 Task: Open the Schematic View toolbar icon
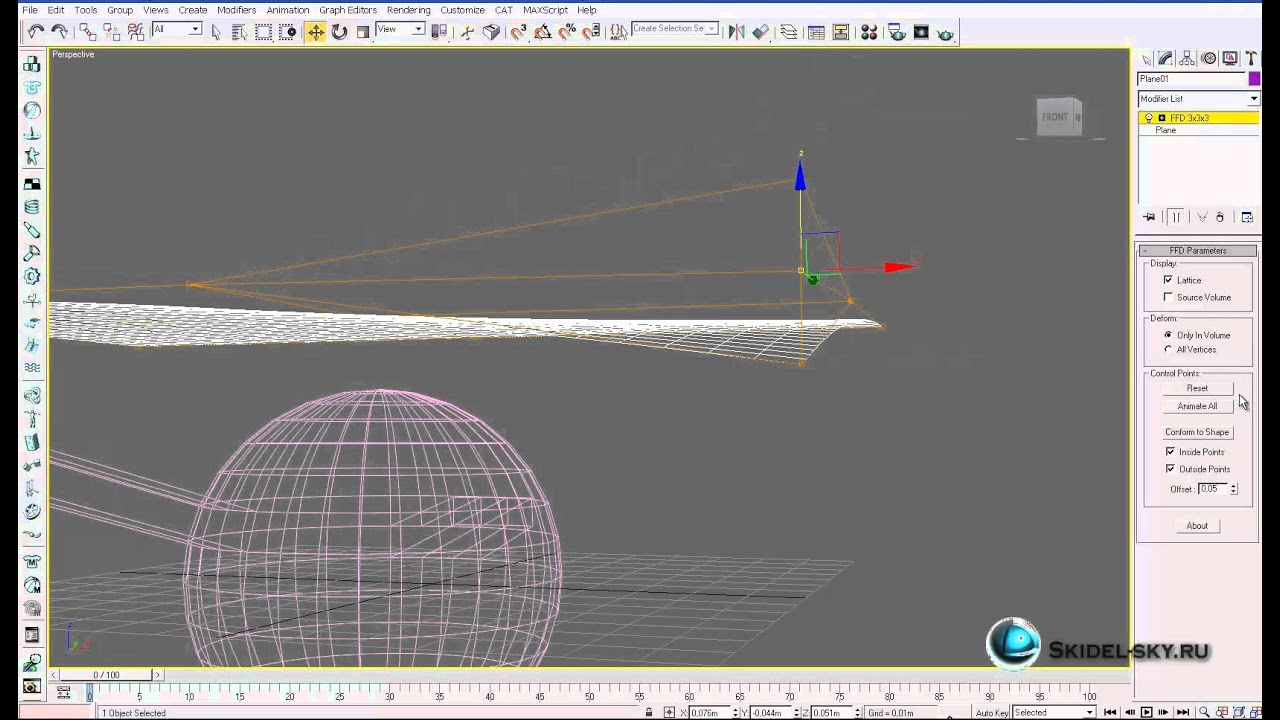pos(841,32)
